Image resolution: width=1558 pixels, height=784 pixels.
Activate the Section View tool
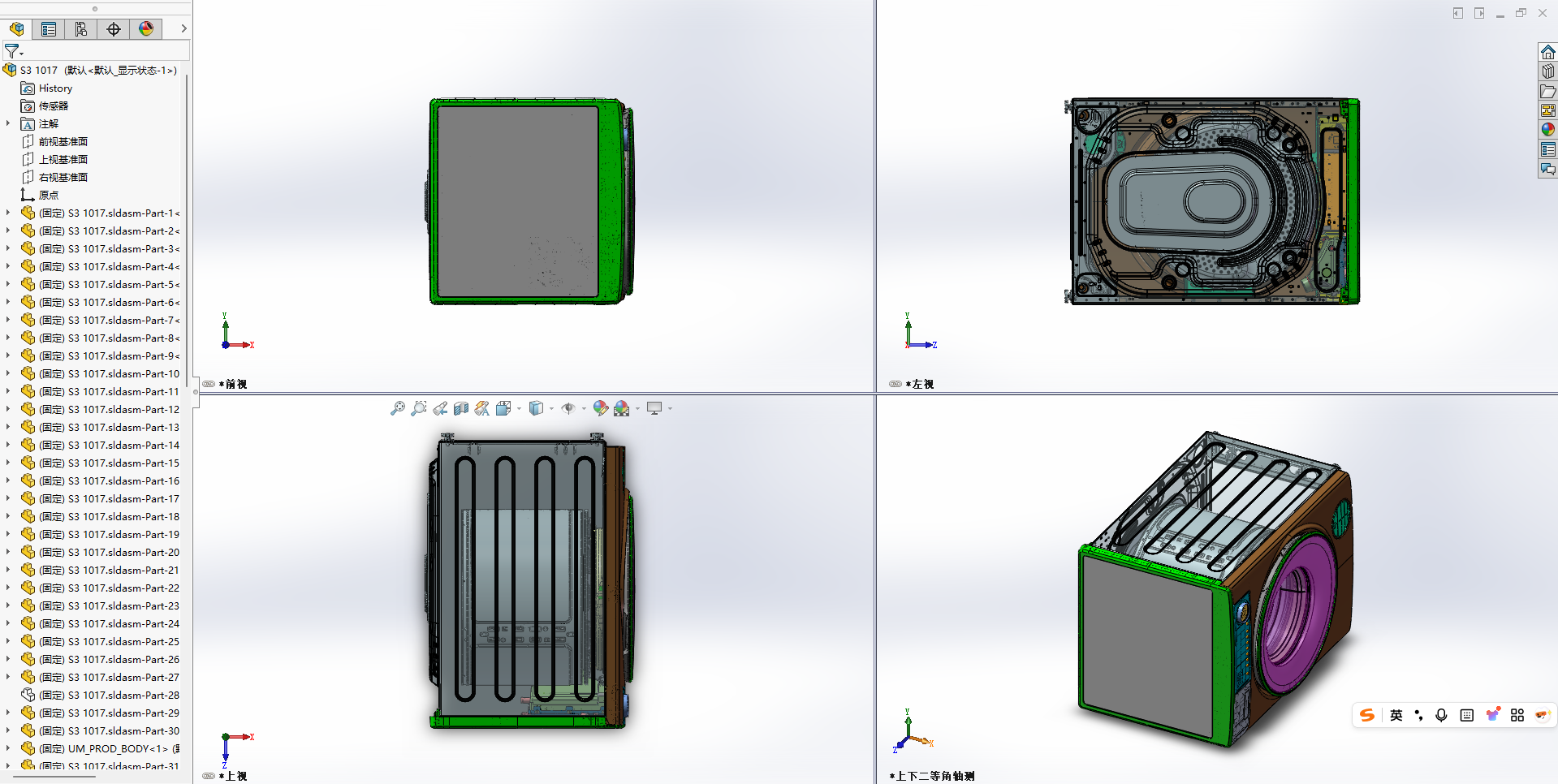461,408
